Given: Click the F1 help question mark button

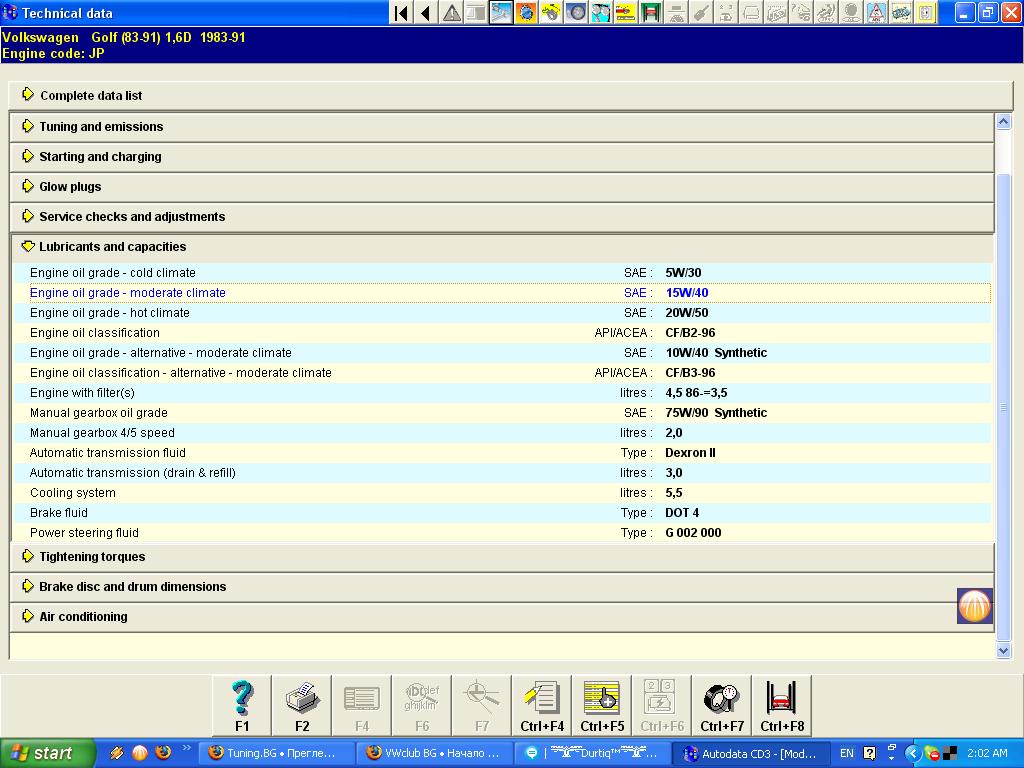Looking at the screenshot, I should tap(242, 705).
